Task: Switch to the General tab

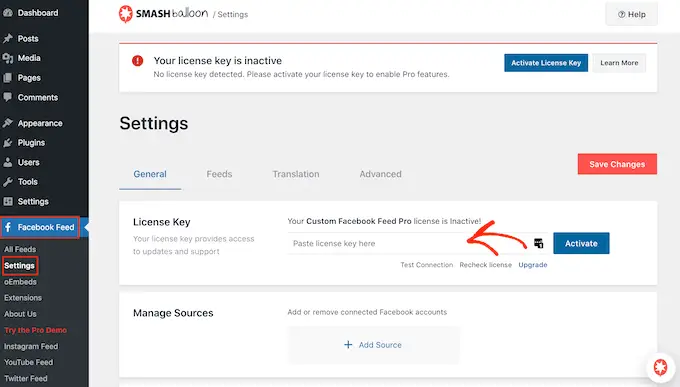Action: (150, 174)
